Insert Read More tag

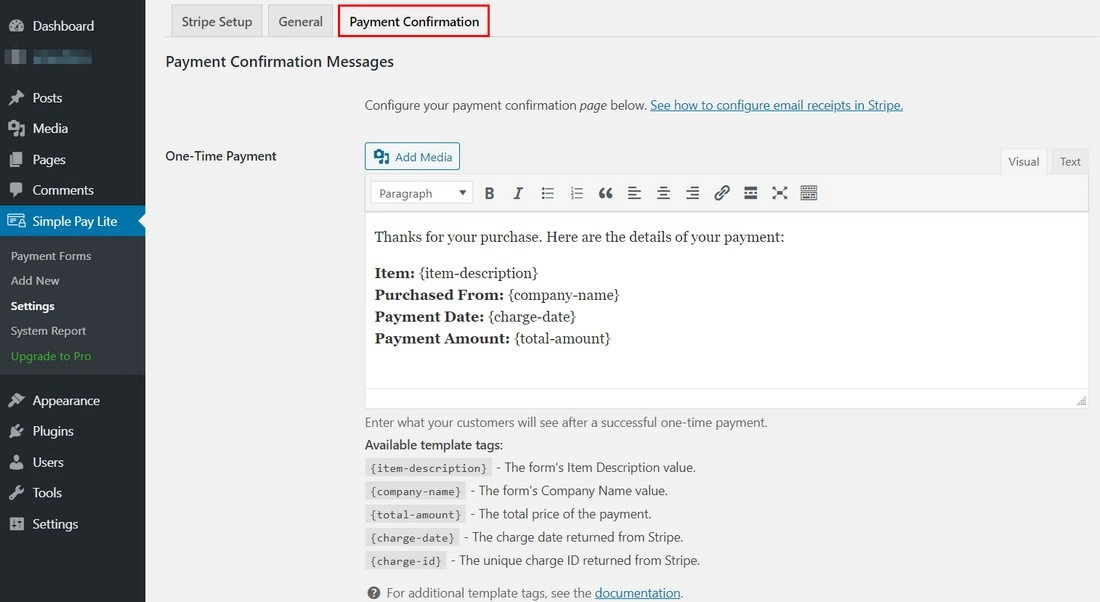point(750,193)
